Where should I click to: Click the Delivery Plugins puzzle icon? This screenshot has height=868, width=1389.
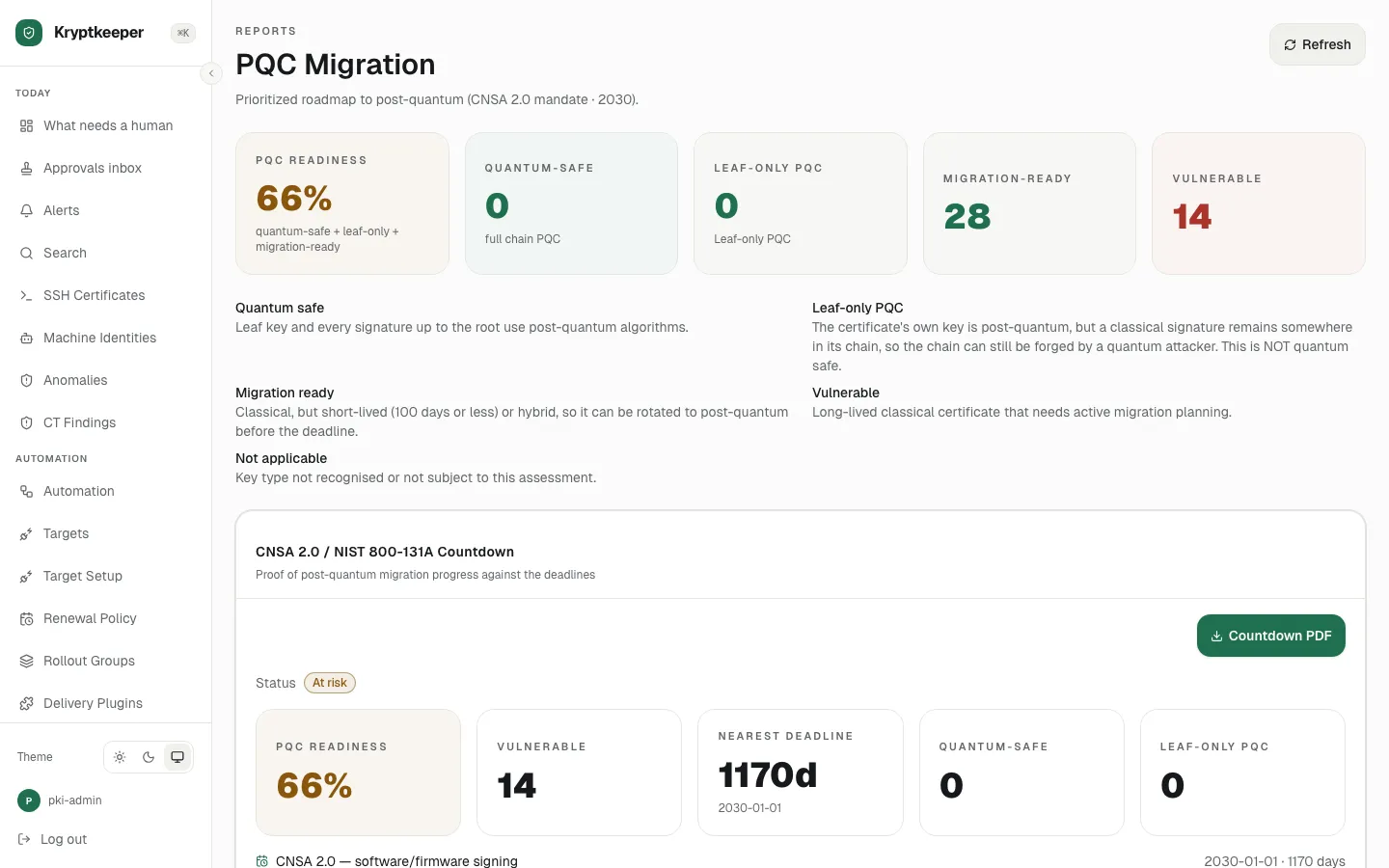pos(27,703)
